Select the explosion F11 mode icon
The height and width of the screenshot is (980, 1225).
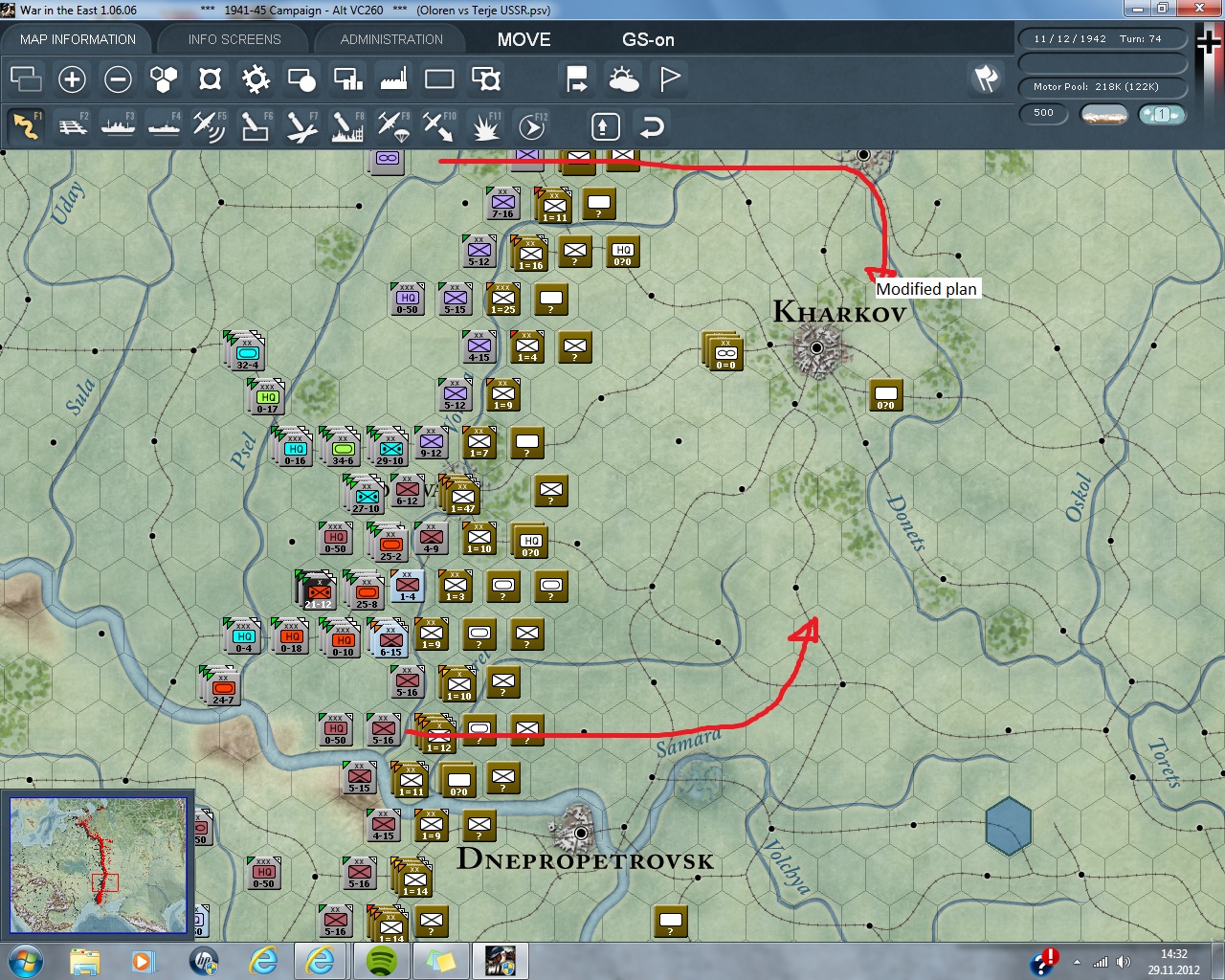[x=485, y=126]
